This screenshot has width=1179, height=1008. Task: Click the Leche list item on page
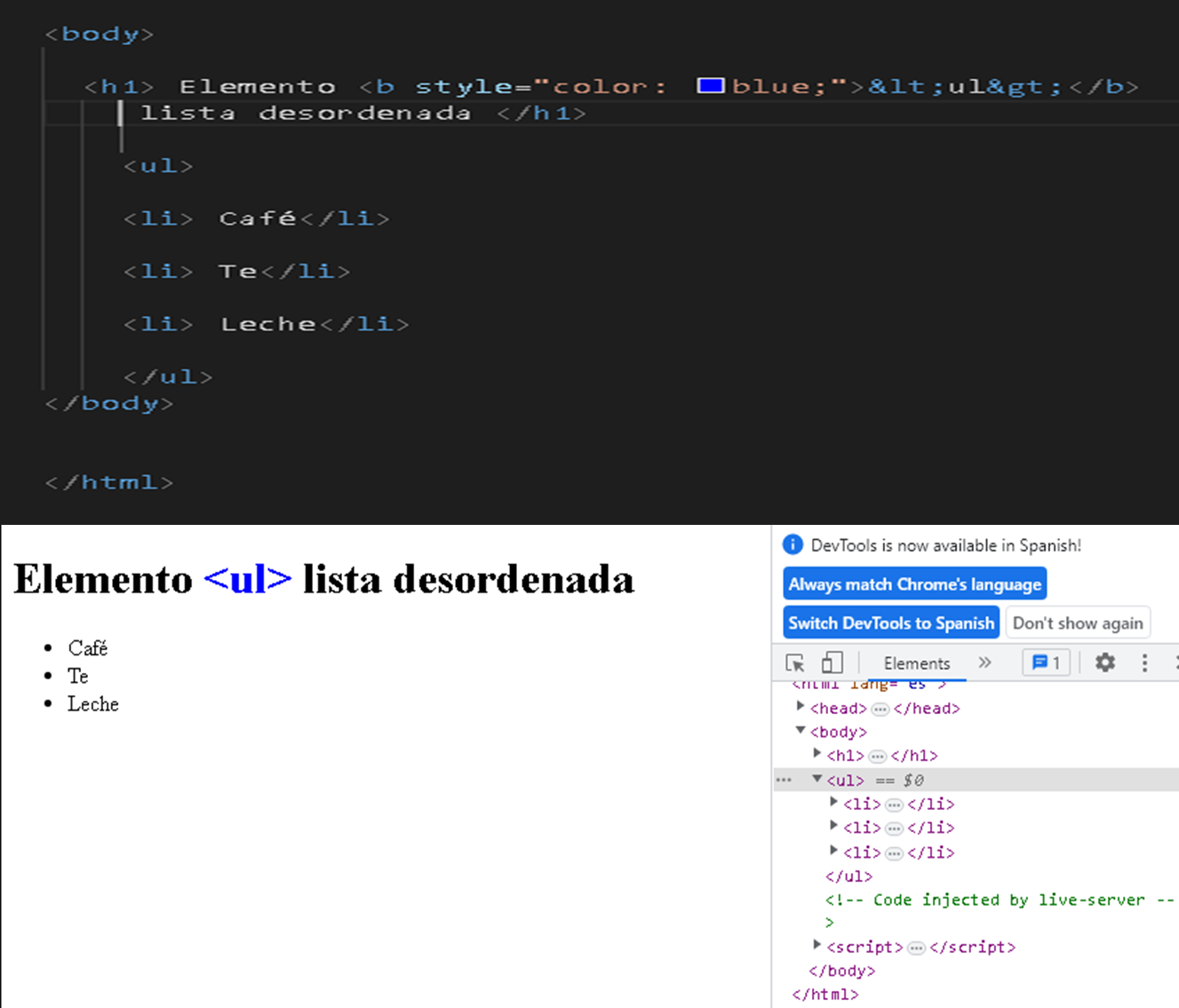pyautogui.click(x=93, y=703)
